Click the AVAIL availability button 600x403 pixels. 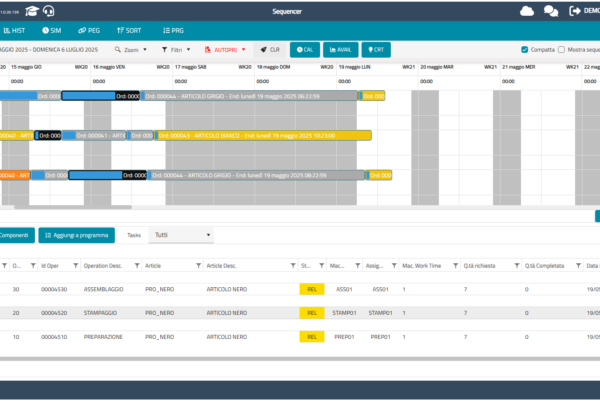(341, 50)
